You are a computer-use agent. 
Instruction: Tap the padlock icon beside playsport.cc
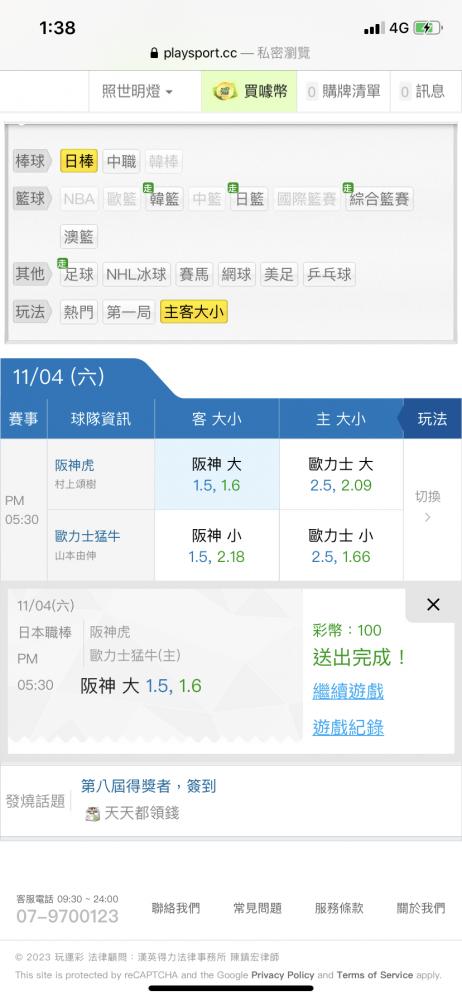(x=154, y=54)
